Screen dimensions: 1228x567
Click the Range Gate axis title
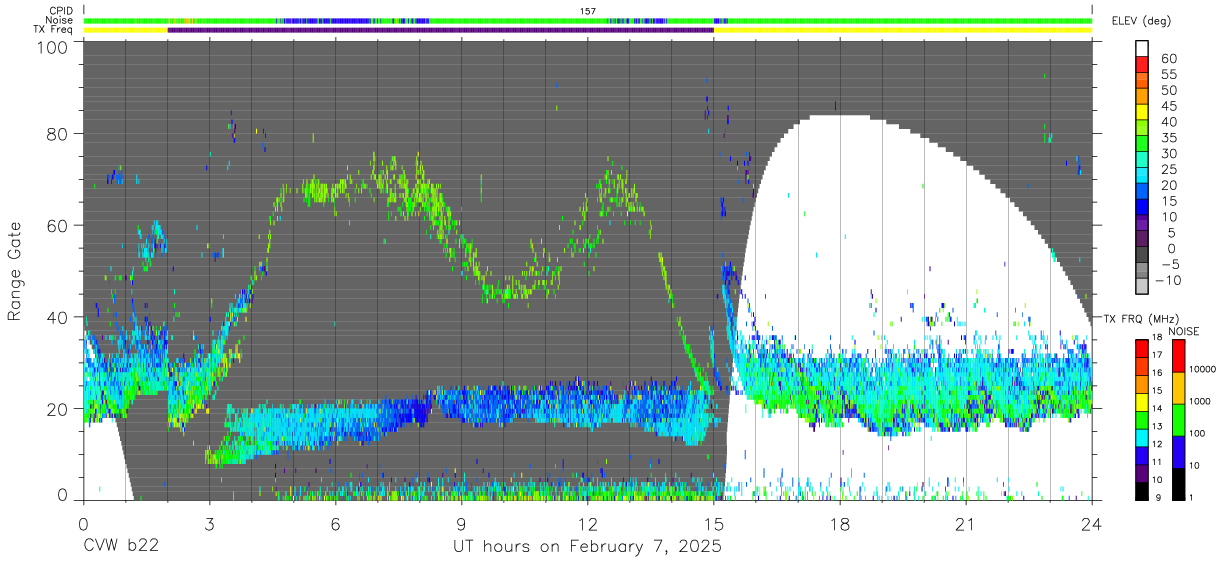point(15,272)
